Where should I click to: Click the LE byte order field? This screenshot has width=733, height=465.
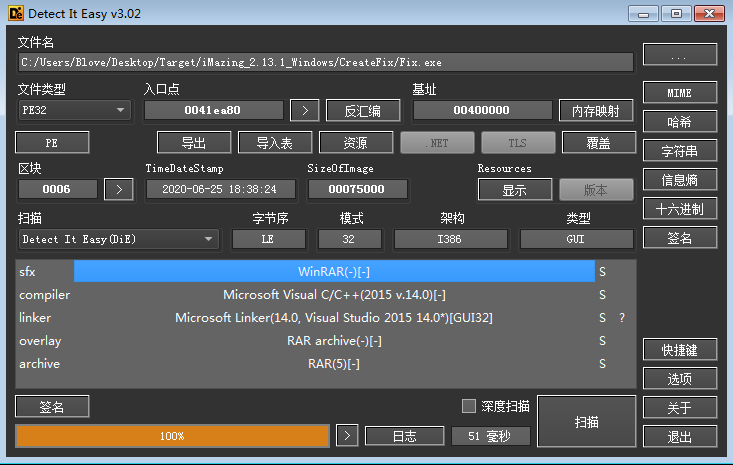point(269,239)
